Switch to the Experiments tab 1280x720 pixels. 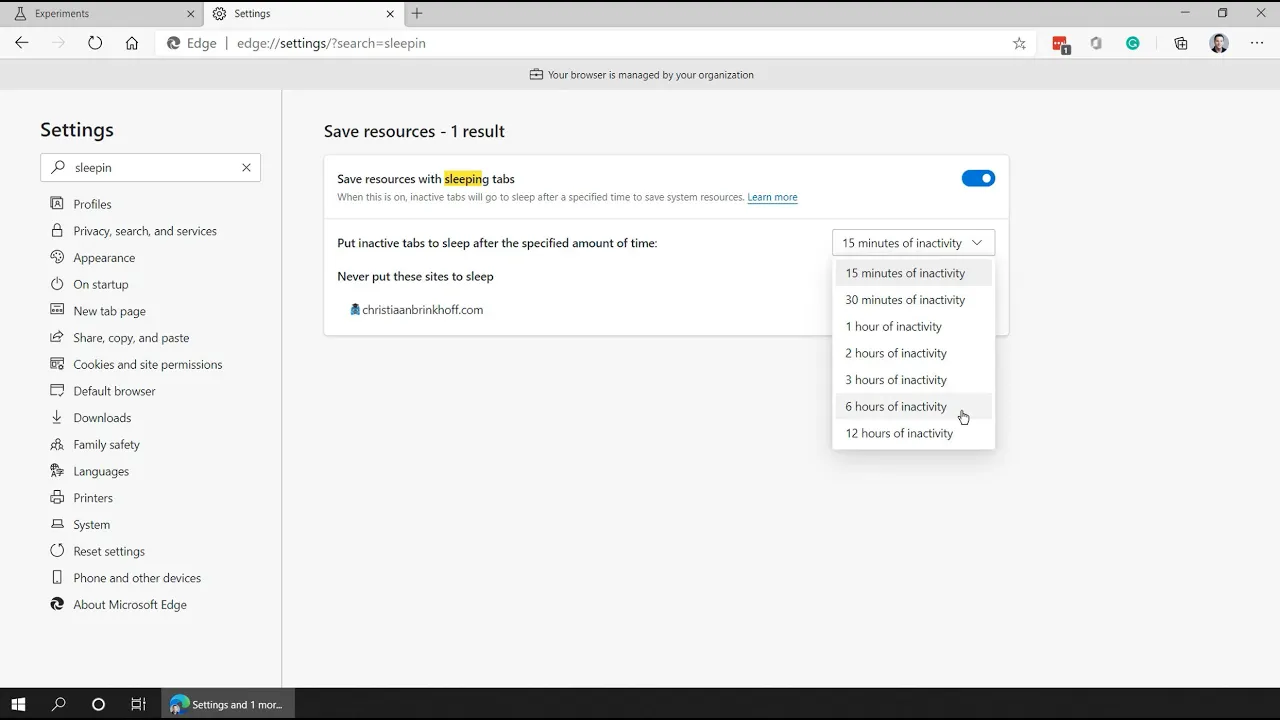[100, 14]
